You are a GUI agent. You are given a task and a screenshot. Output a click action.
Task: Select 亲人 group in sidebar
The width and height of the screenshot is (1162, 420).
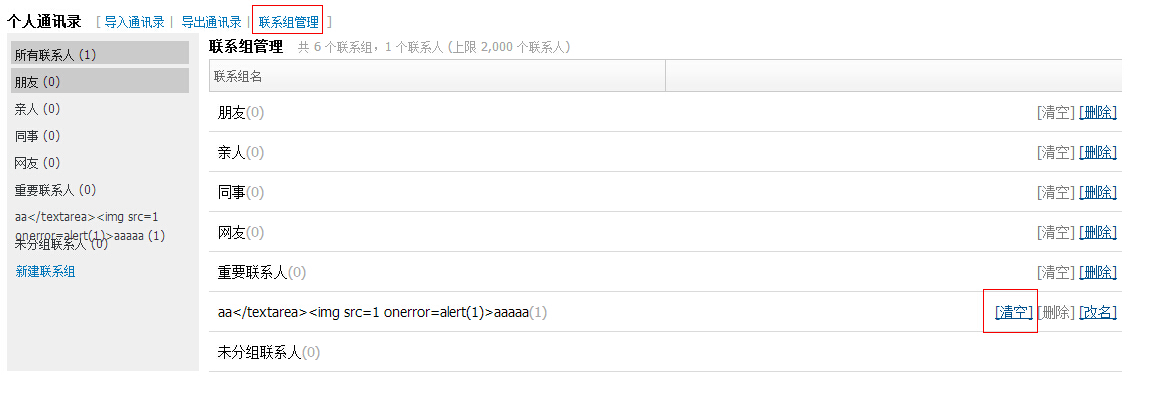tap(37, 109)
